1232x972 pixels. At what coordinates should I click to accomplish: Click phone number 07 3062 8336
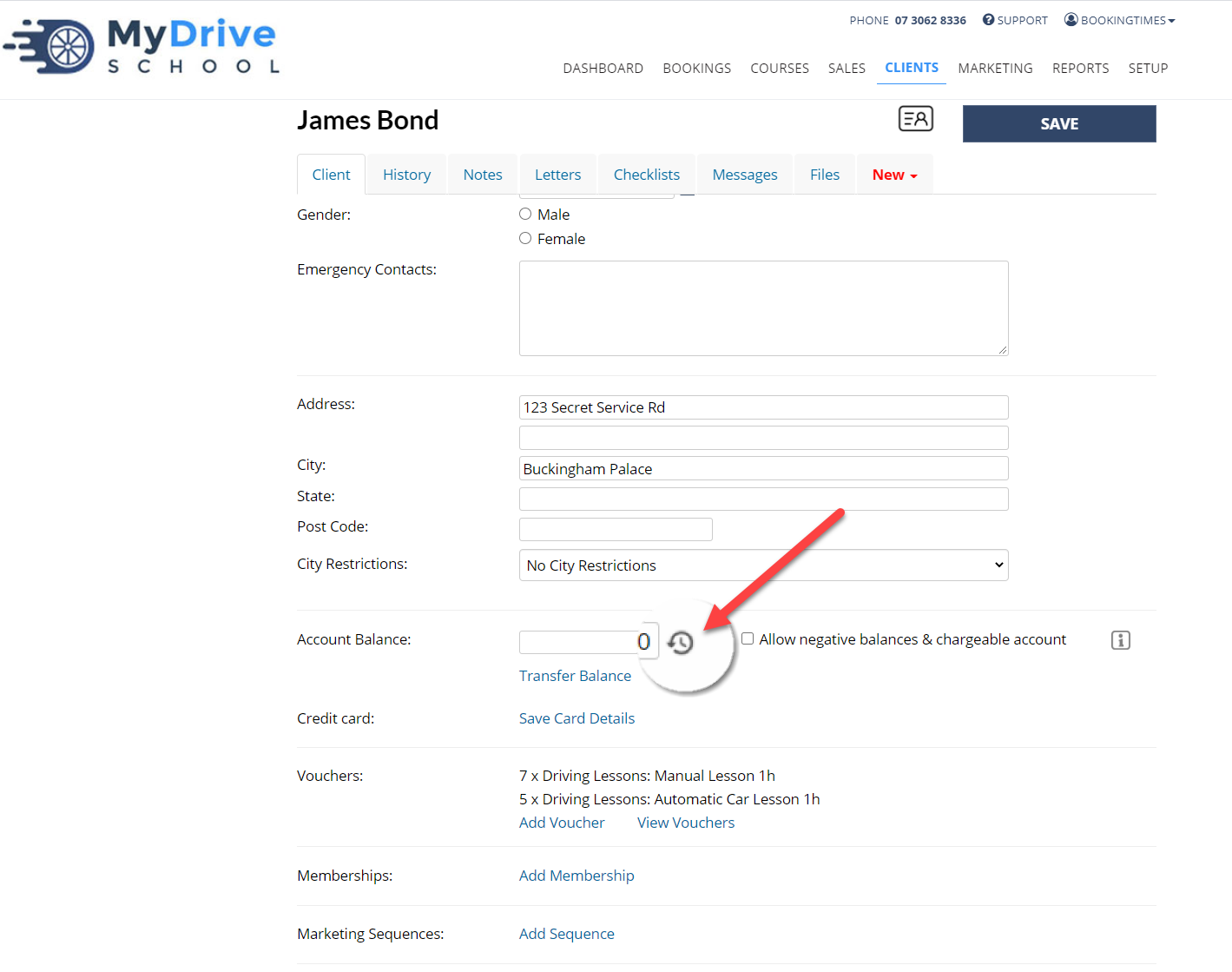pos(930,20)
